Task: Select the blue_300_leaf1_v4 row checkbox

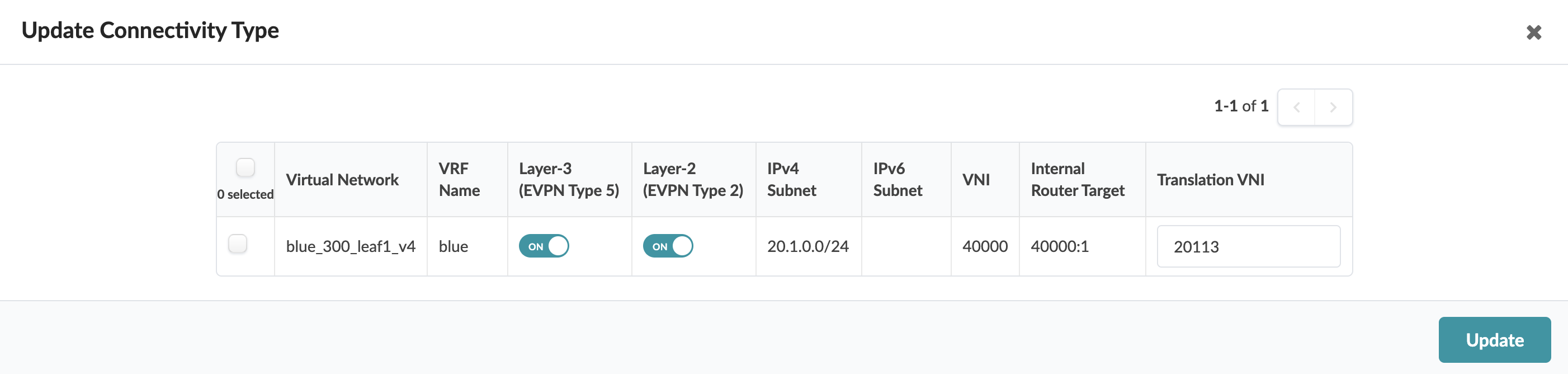Action: tap(238, 244)
